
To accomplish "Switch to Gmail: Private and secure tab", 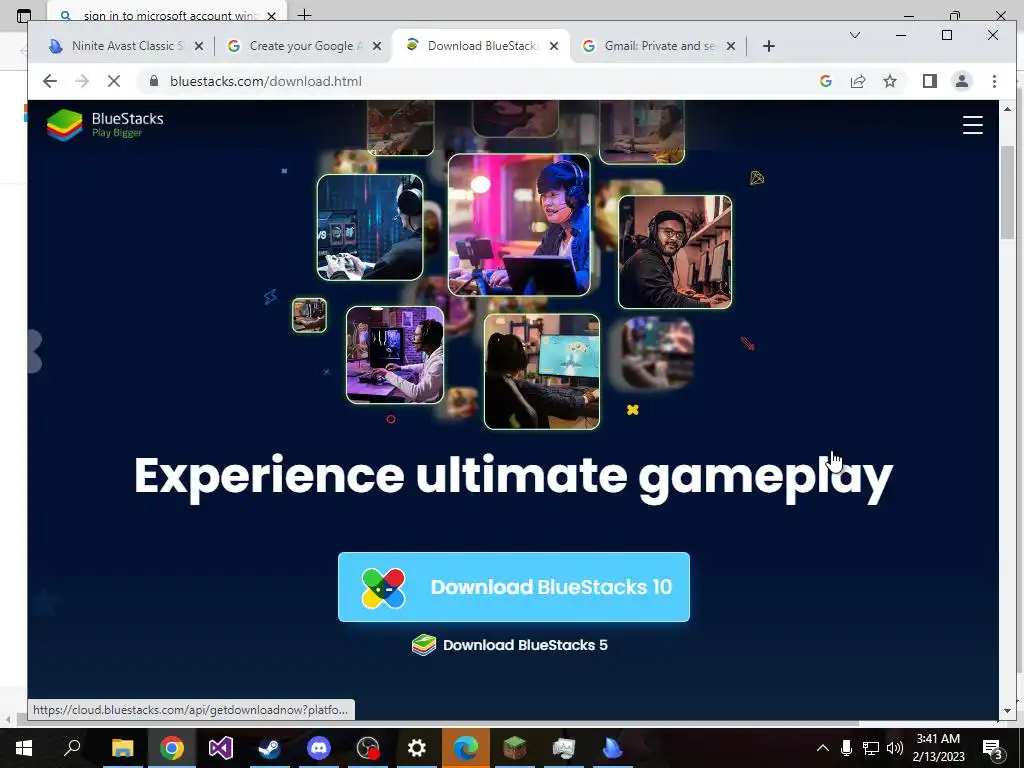I will coord(660,46).
